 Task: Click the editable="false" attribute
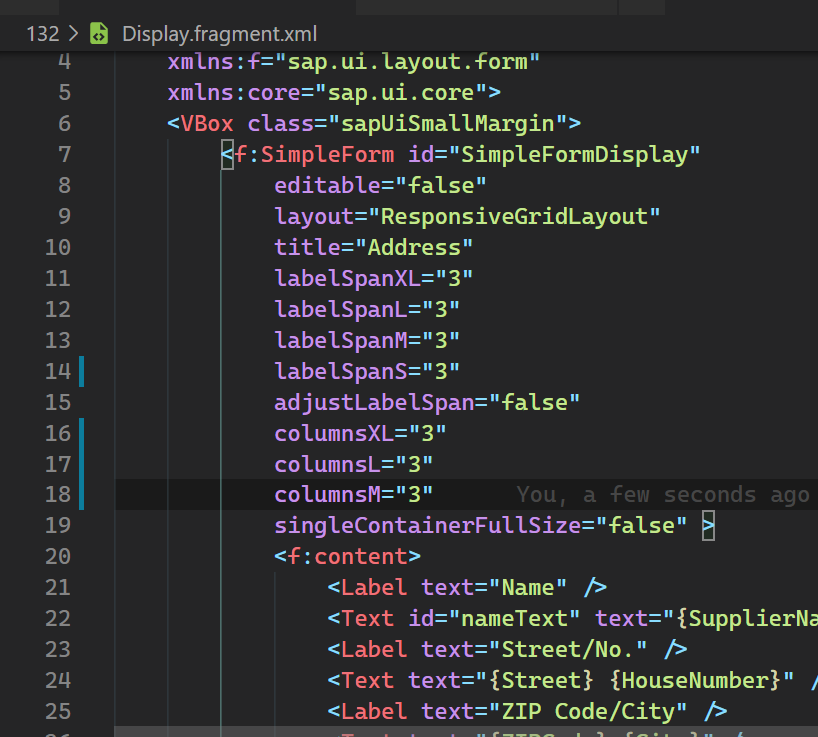(x=380, y=186)
